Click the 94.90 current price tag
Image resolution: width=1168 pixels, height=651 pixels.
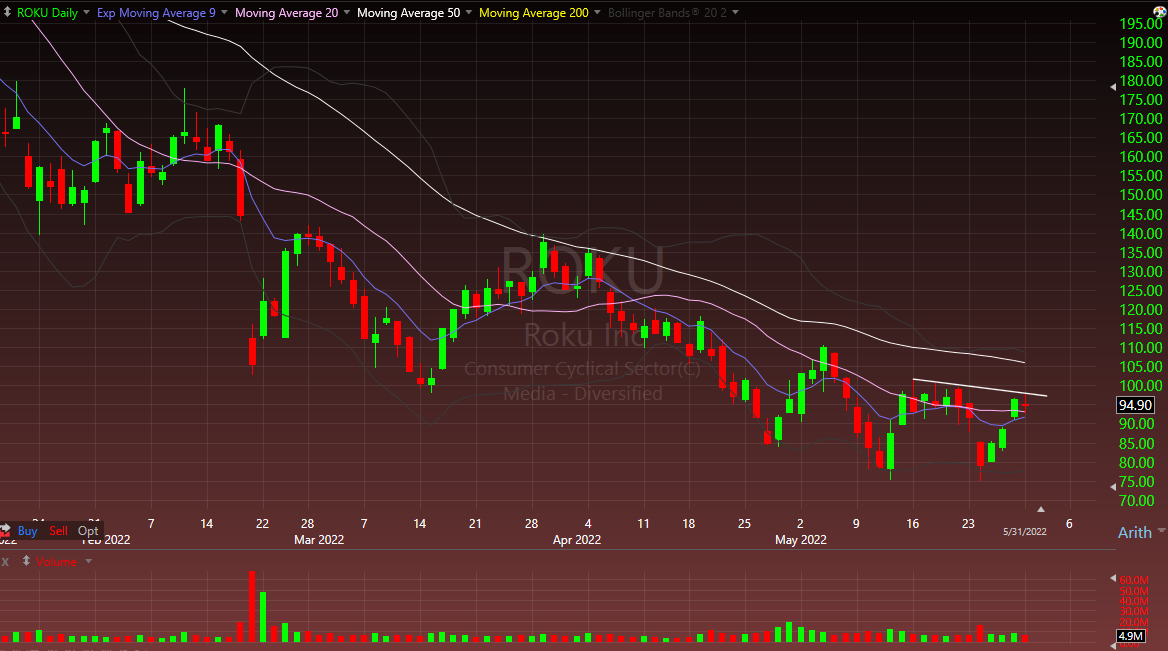[x=1135, y=405]
